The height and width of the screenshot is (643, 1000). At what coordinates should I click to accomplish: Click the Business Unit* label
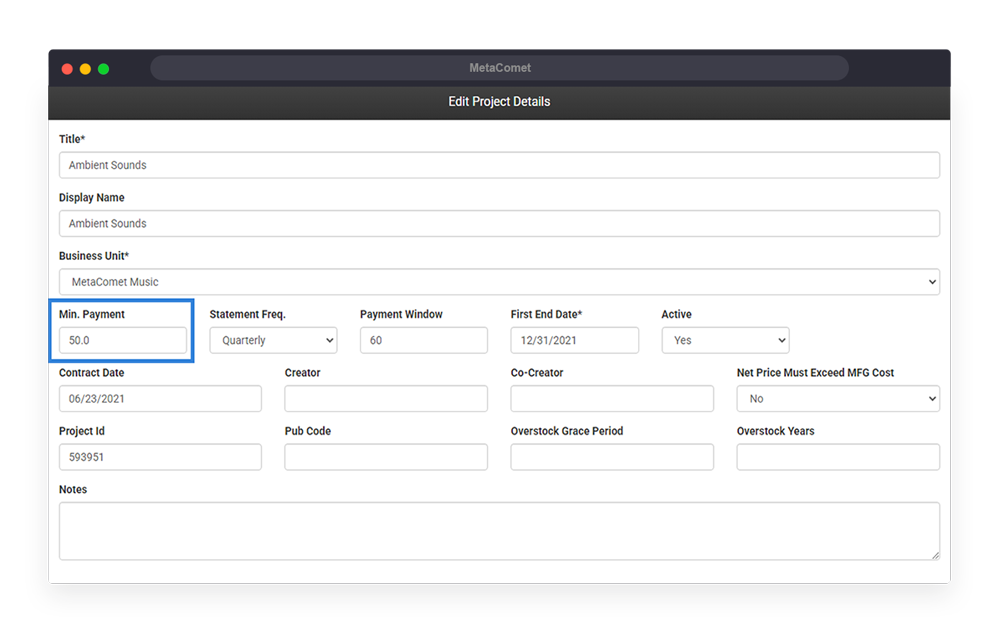[94, 256]
